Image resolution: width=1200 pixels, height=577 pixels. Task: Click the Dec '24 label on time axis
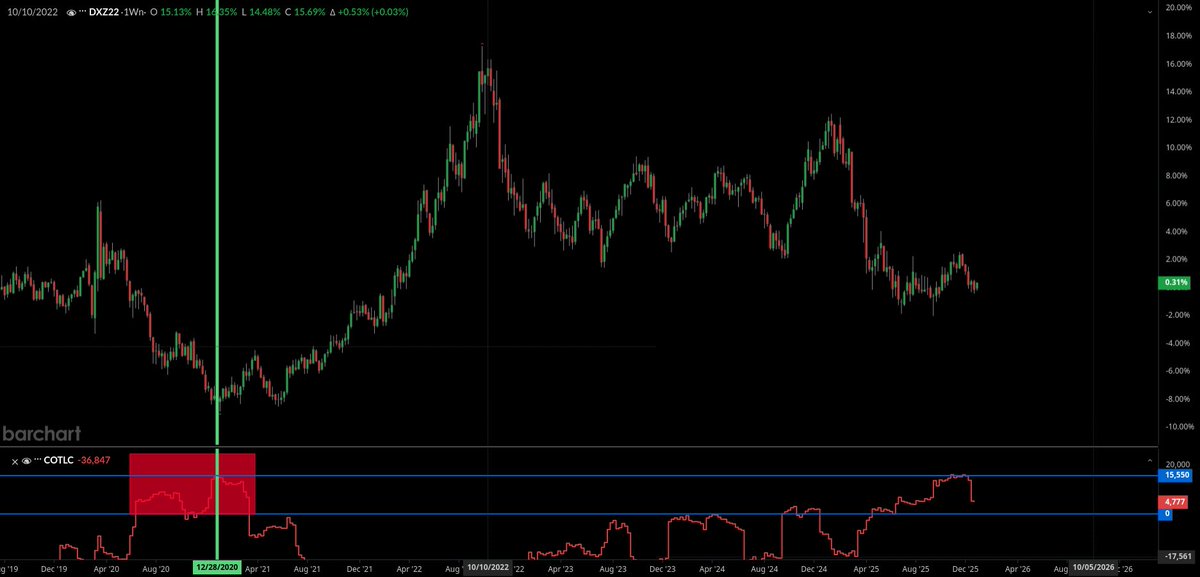[816, 568]
